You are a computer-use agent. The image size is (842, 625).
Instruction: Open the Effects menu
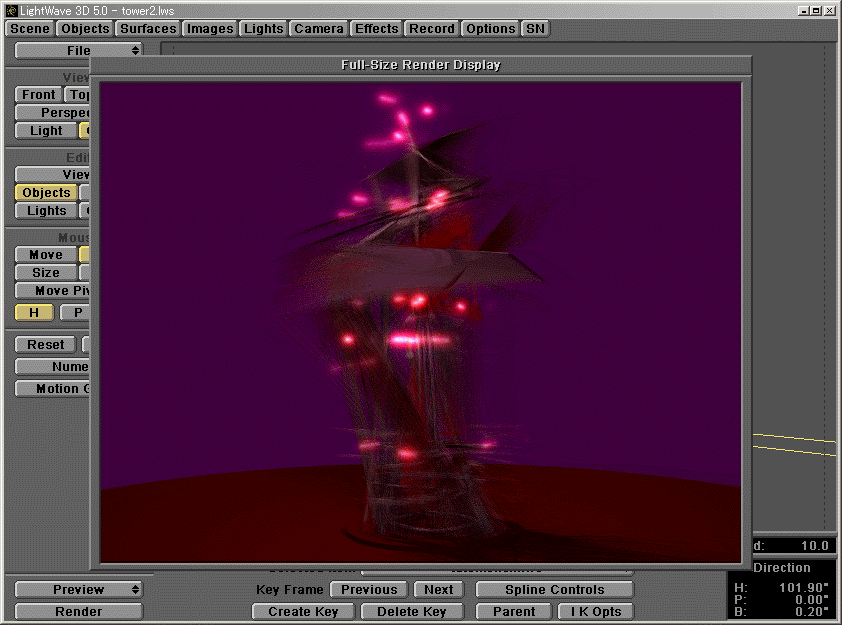376,28
